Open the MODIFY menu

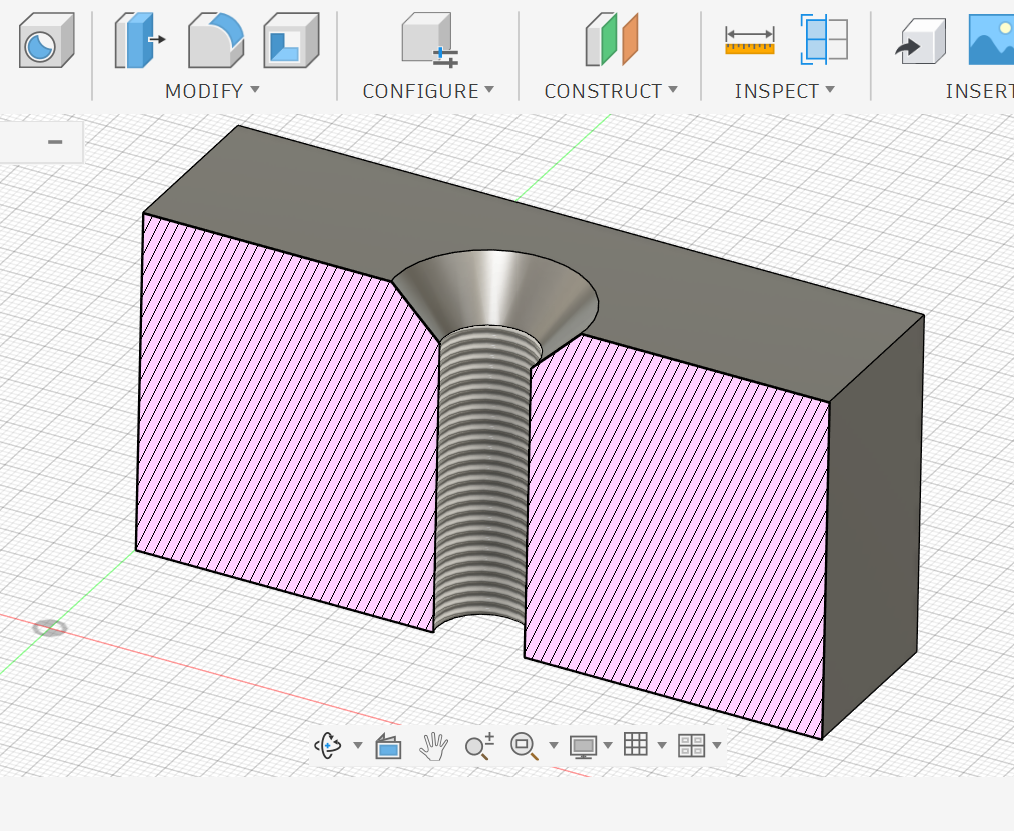click(x=212, y=91)
